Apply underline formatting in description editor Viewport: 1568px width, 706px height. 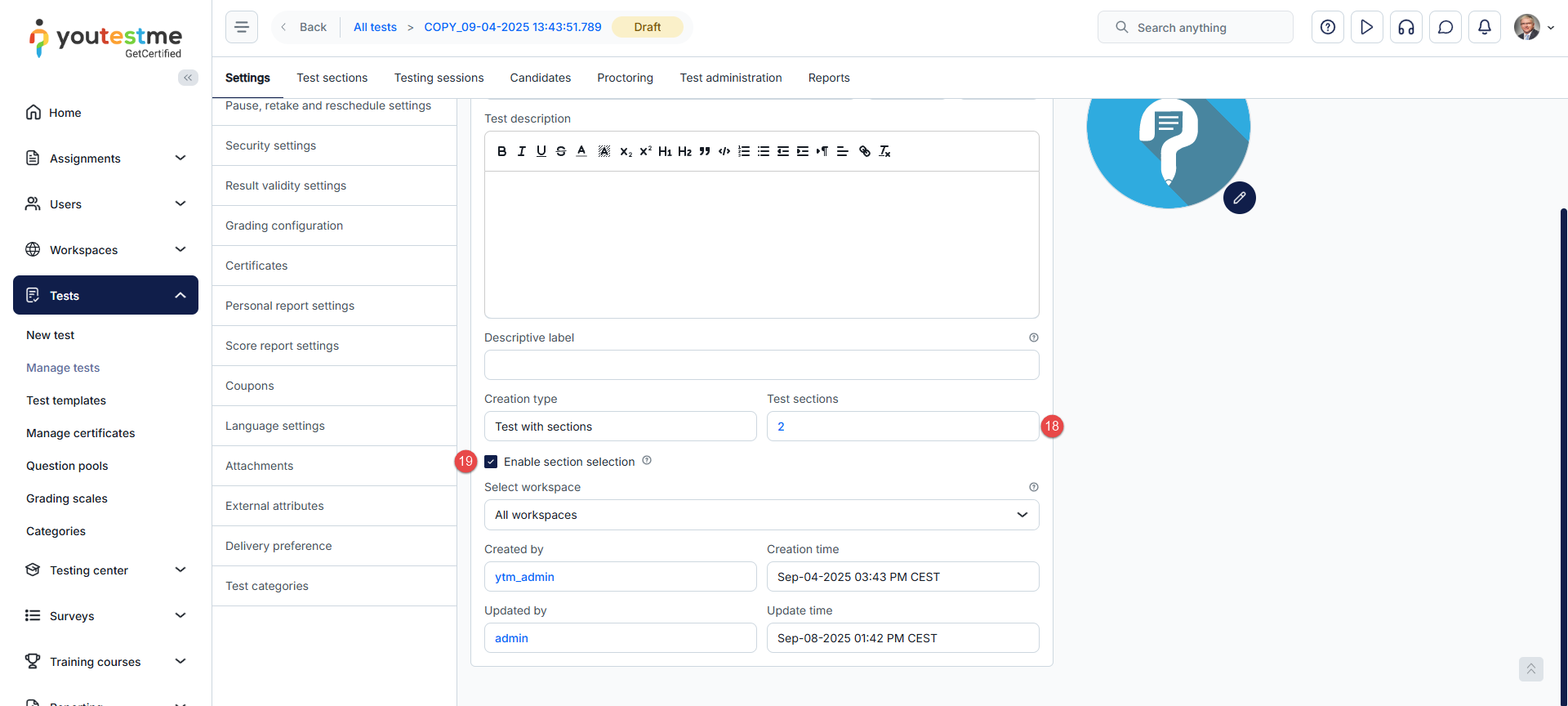coord(541,151)
